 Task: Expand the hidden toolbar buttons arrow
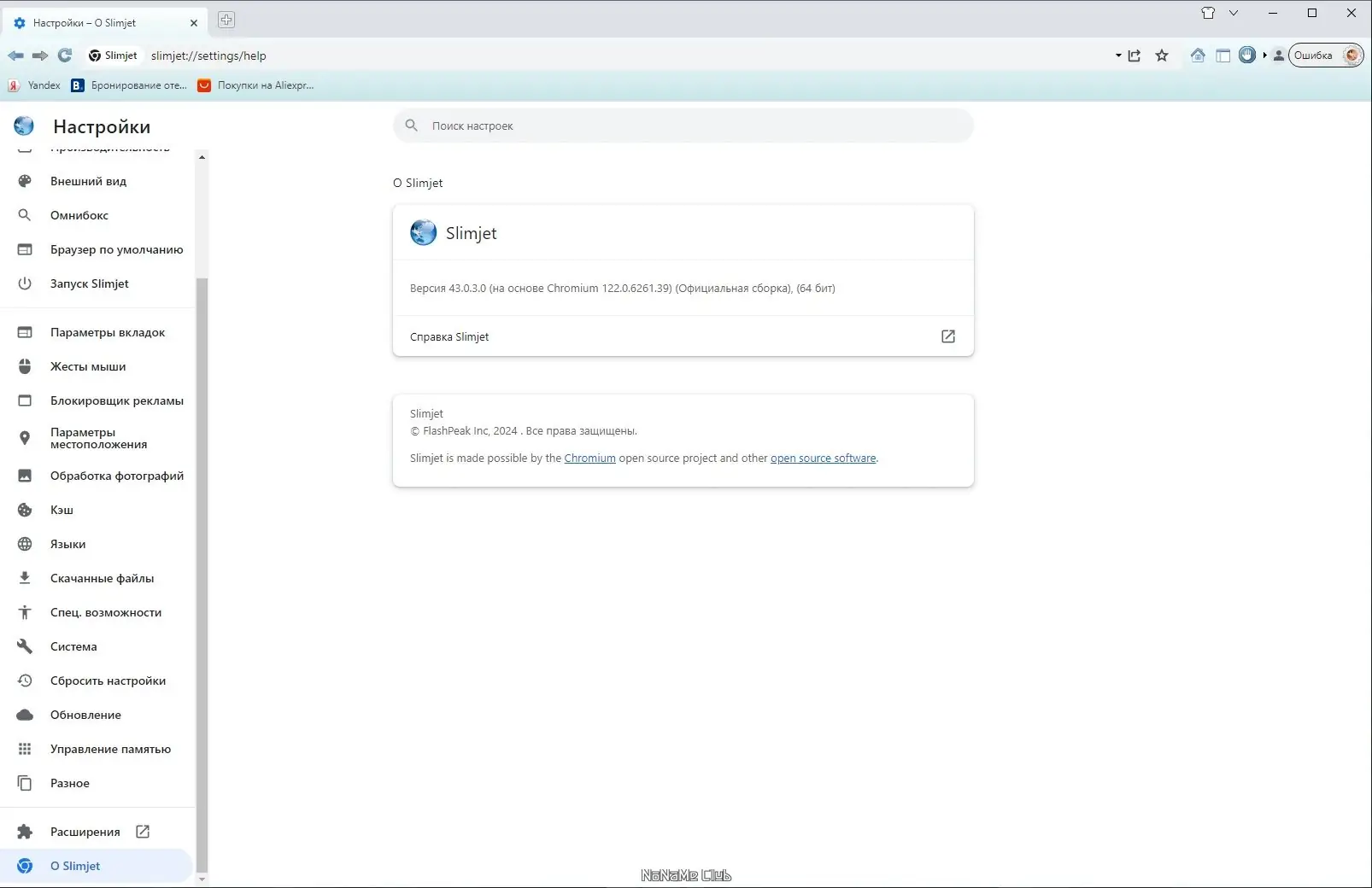click(1265, 55)
